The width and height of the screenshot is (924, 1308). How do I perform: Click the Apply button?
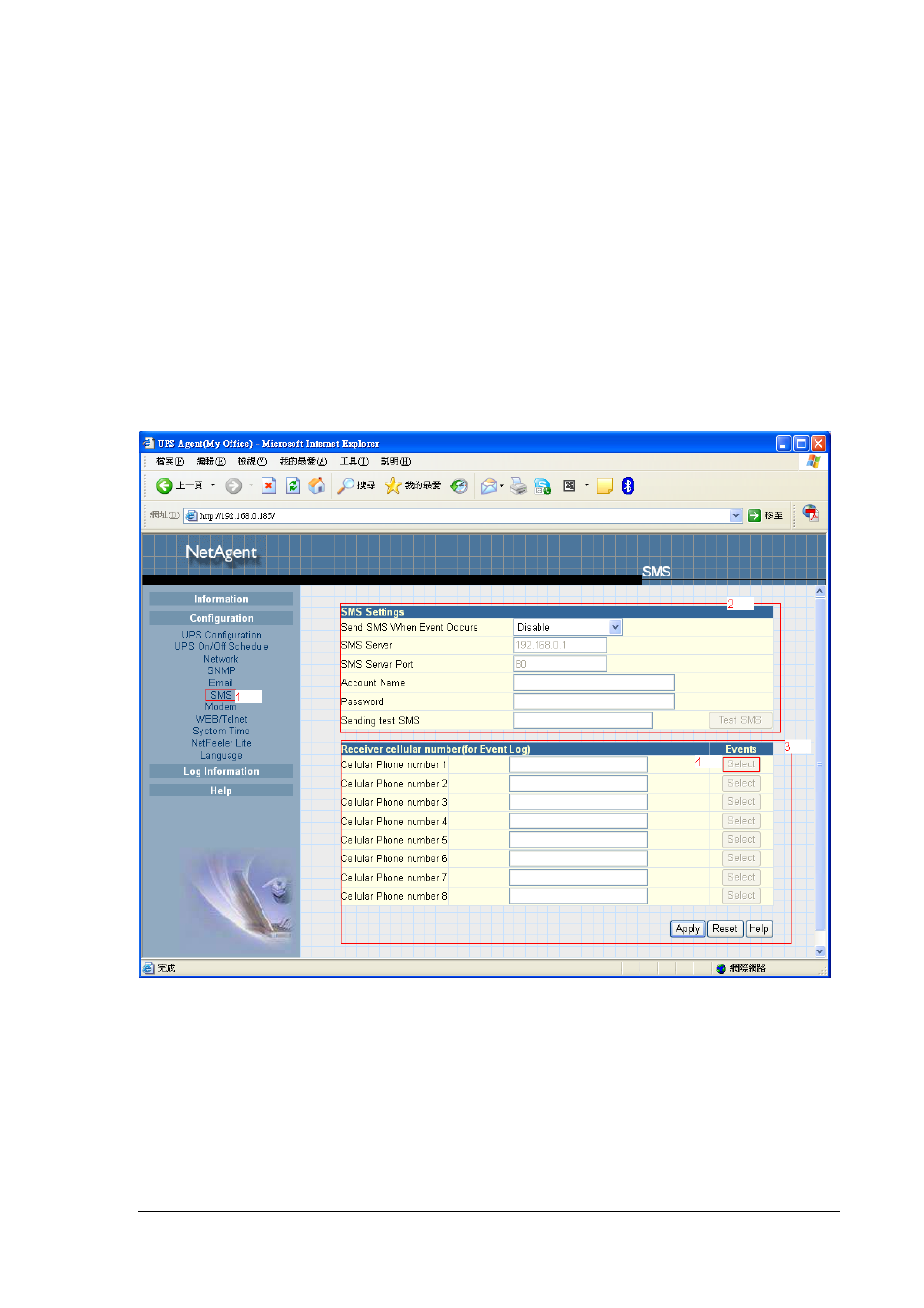pos(688,929)
